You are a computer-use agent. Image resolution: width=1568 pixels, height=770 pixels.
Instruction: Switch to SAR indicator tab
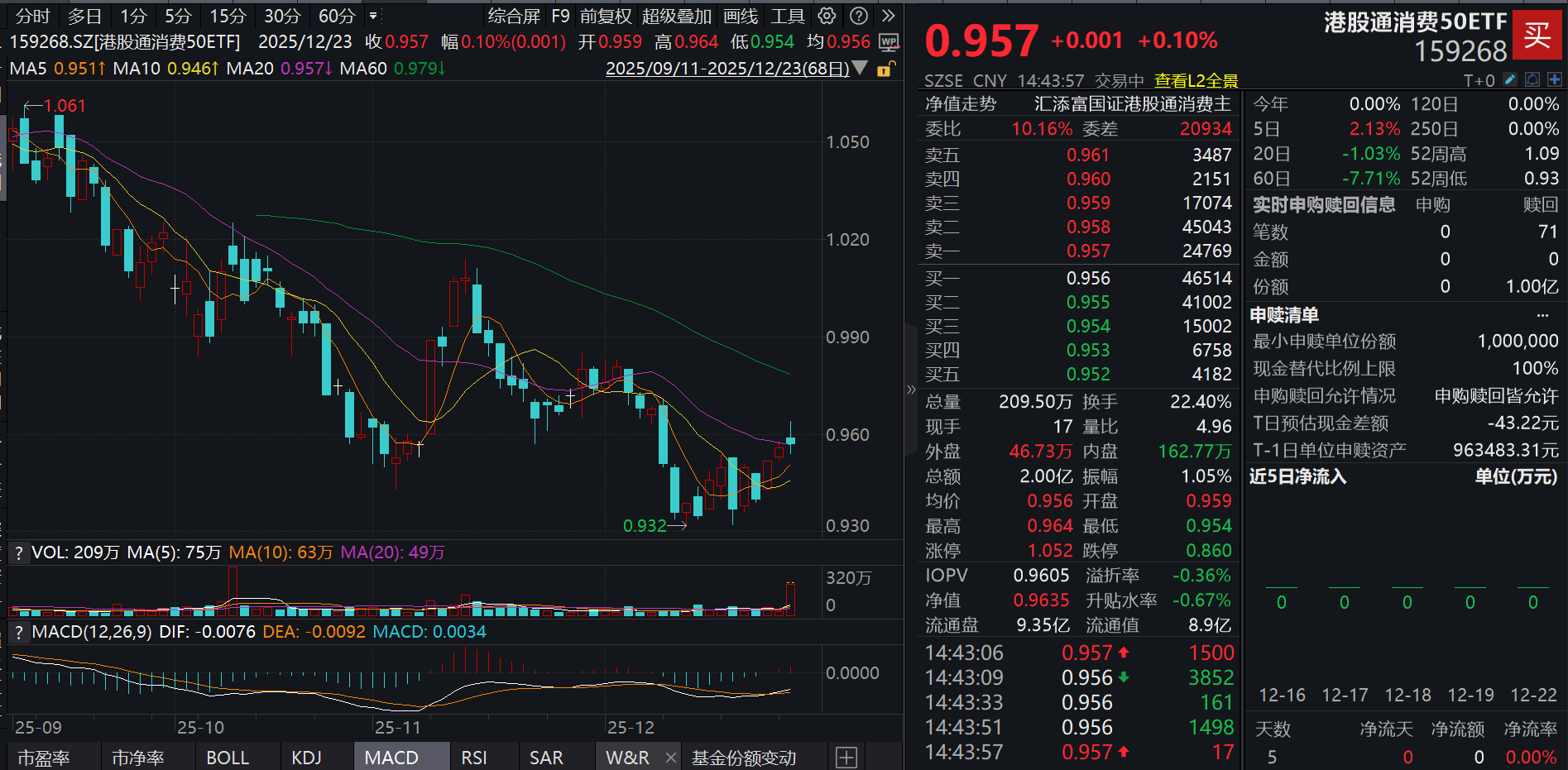546,758
